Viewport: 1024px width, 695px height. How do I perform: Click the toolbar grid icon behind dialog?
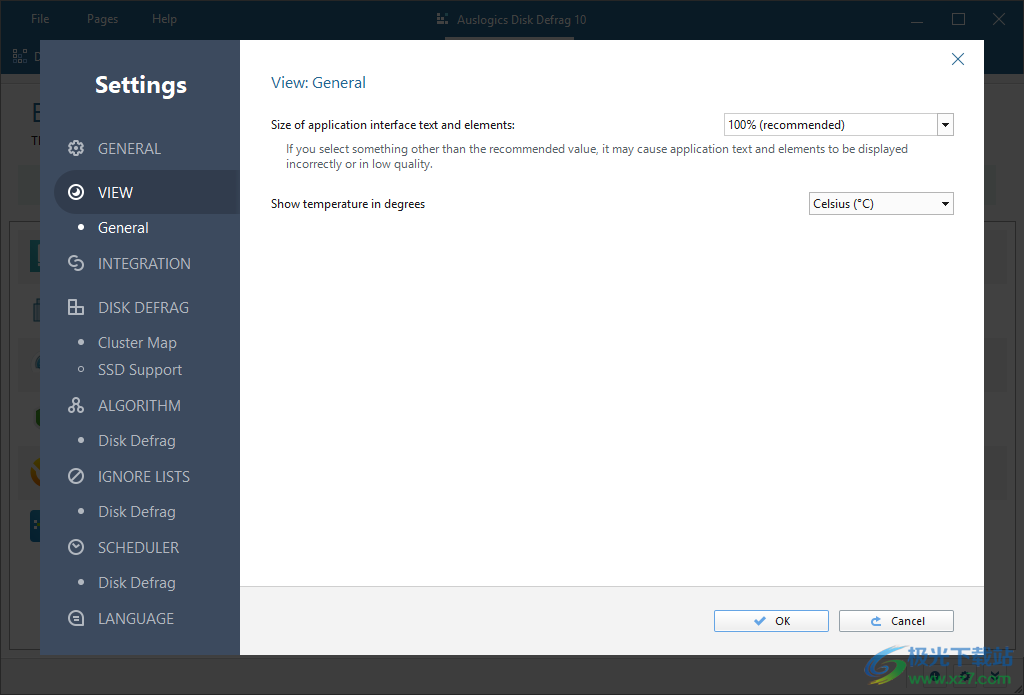[20, 56]
